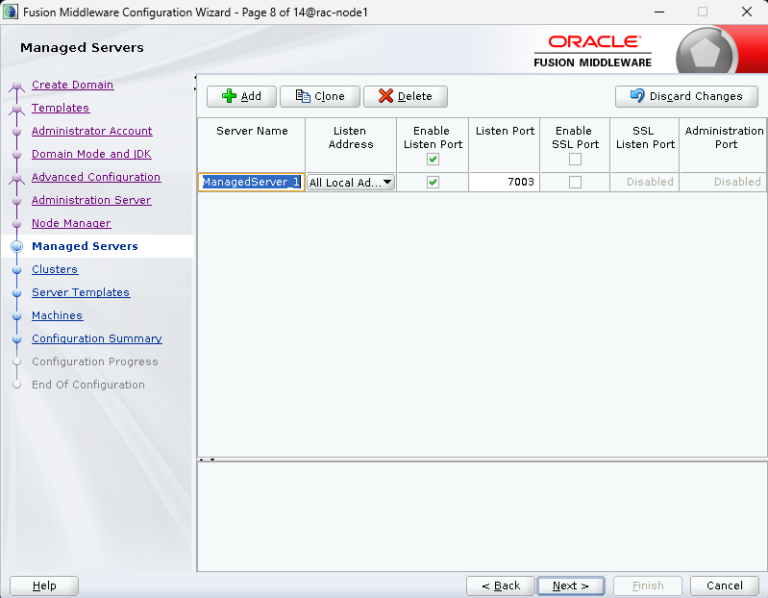The width and height of the screenshot is (768, 598).
Task: Click Discard Changes button label
Action: click(x=696, y=96)
